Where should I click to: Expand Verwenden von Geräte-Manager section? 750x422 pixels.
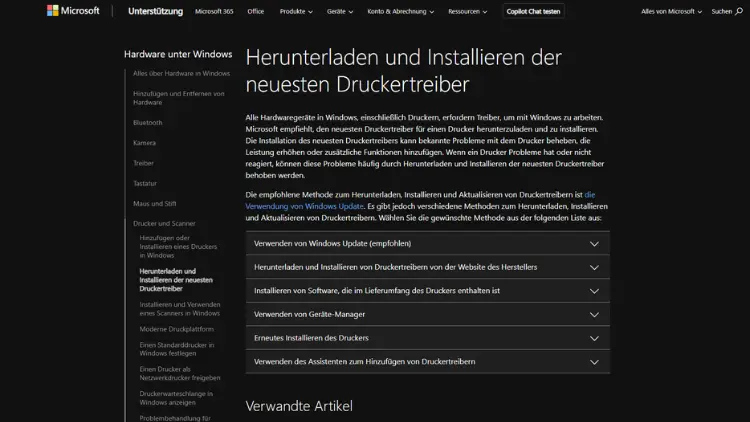(427, 314)
